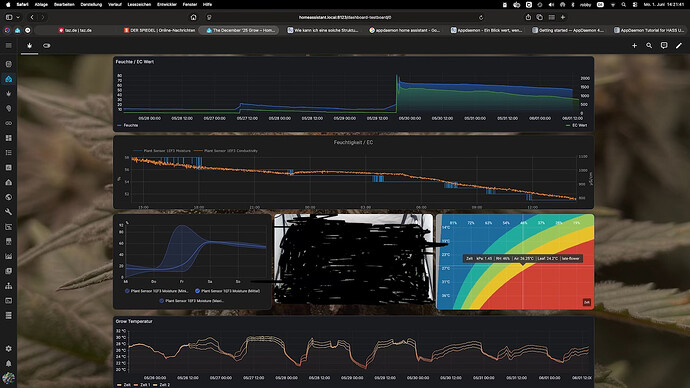The image size is (690, 388).
Task: Open the Safari home page button
Action: [x=194, y=17]
